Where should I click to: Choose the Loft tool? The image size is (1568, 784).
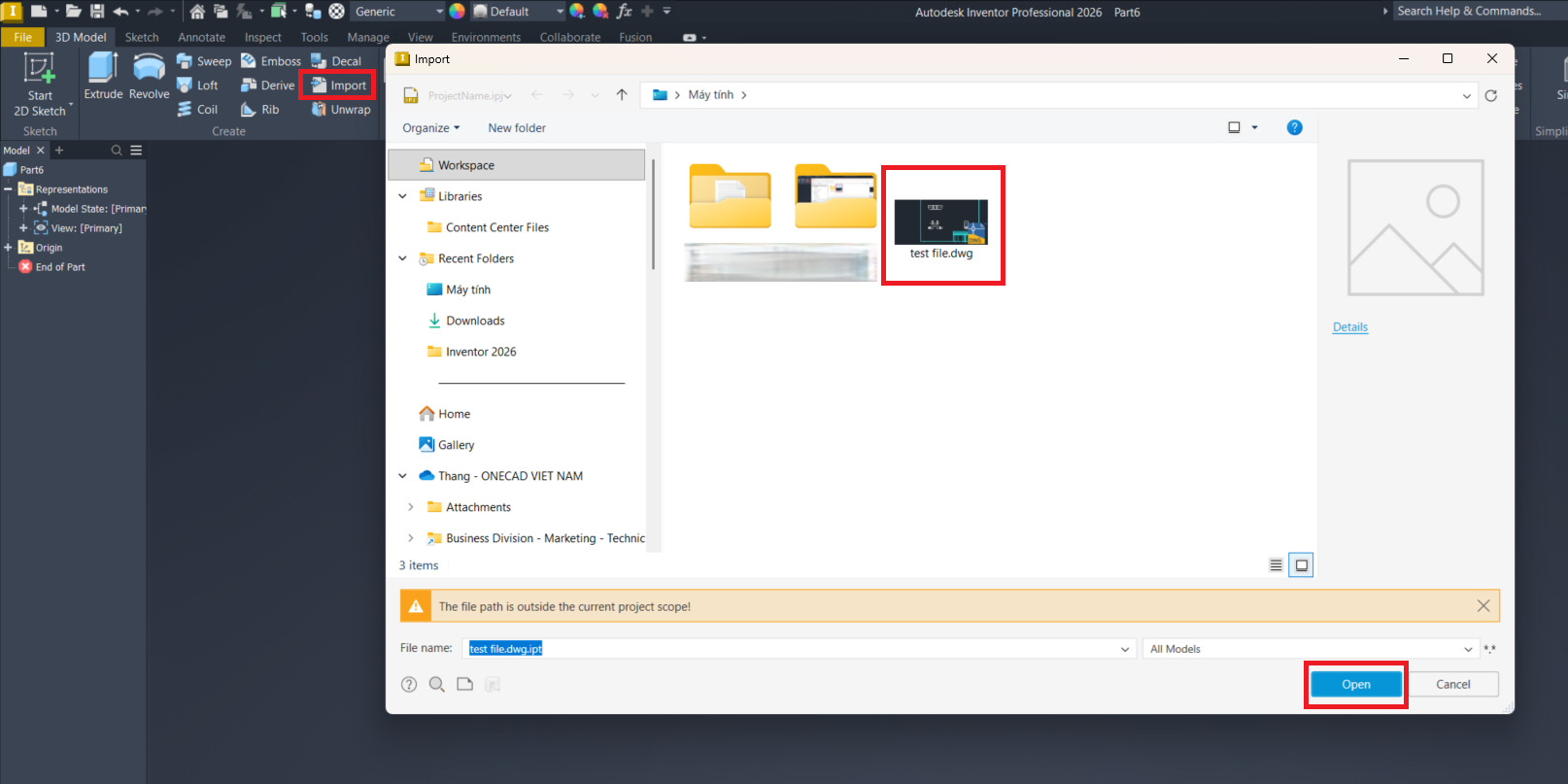[x=197, y=85]
